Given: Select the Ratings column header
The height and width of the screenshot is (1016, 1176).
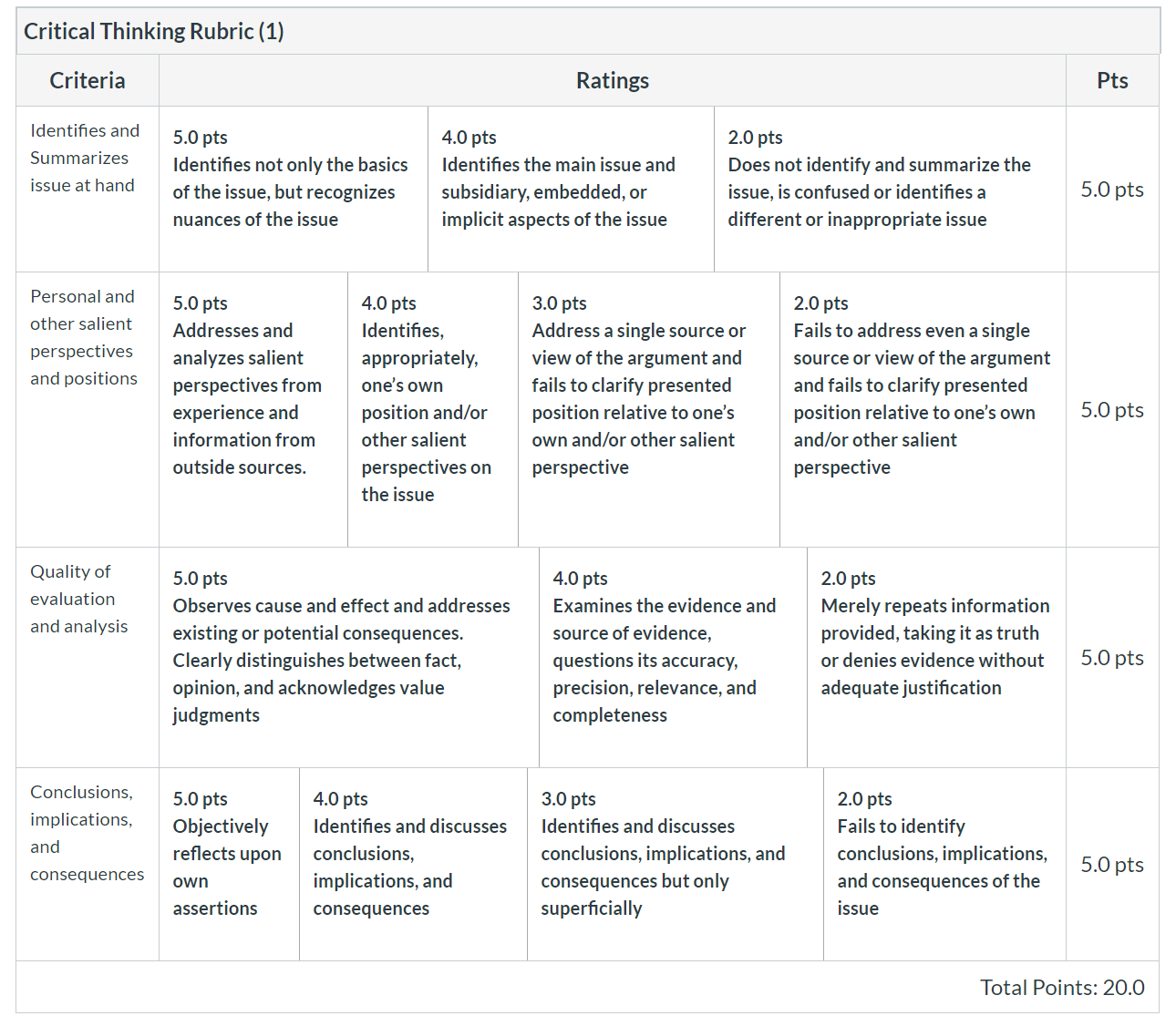Looking at the screenshot, I should click(613, 80).
